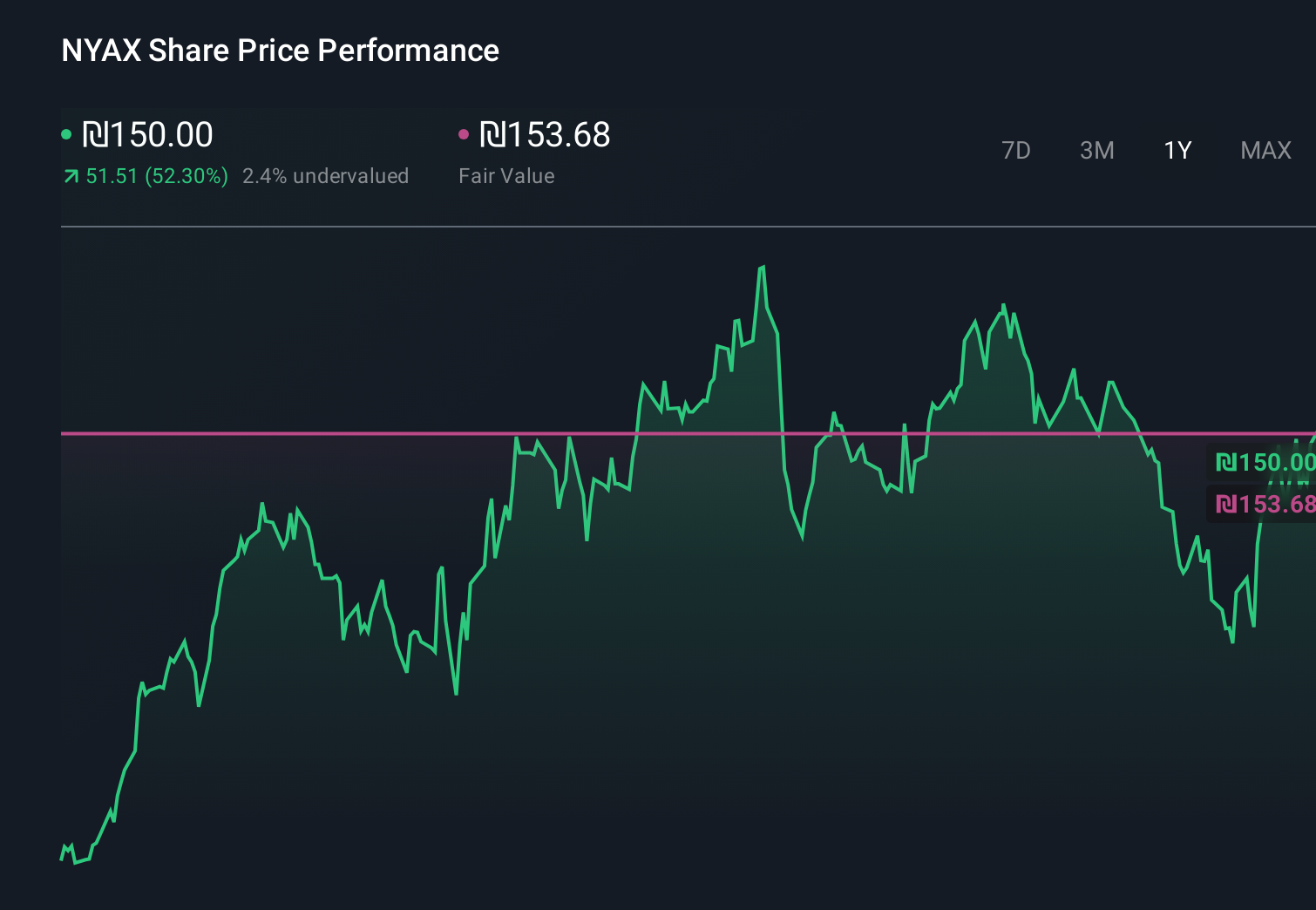Switch to the 7D time range
1316x910 pixels.
1016,150
